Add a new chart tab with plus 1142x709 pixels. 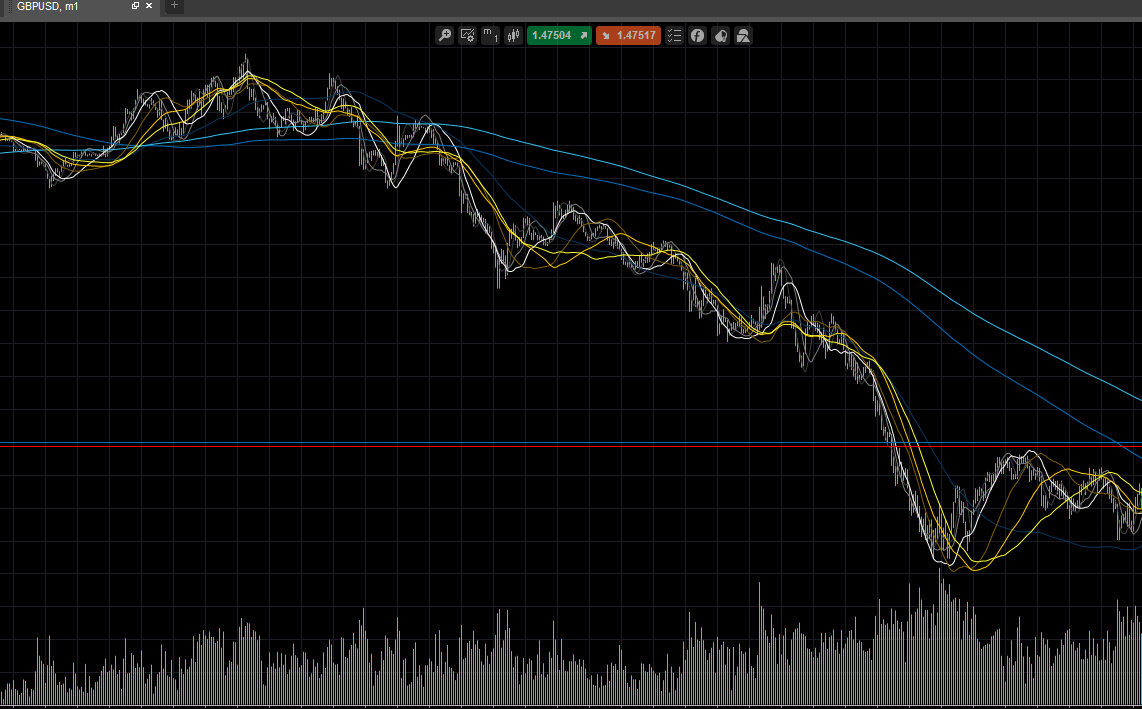pos(174,6)
